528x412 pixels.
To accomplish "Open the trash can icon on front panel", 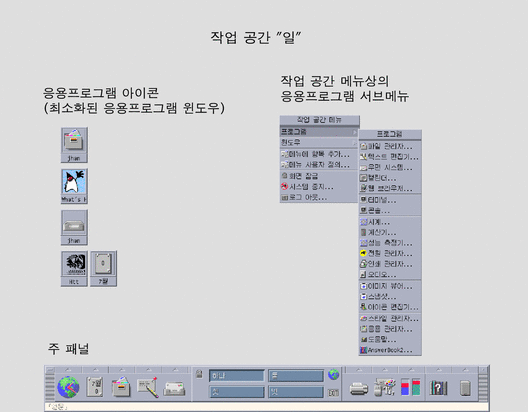I will [x=465, y=388].
